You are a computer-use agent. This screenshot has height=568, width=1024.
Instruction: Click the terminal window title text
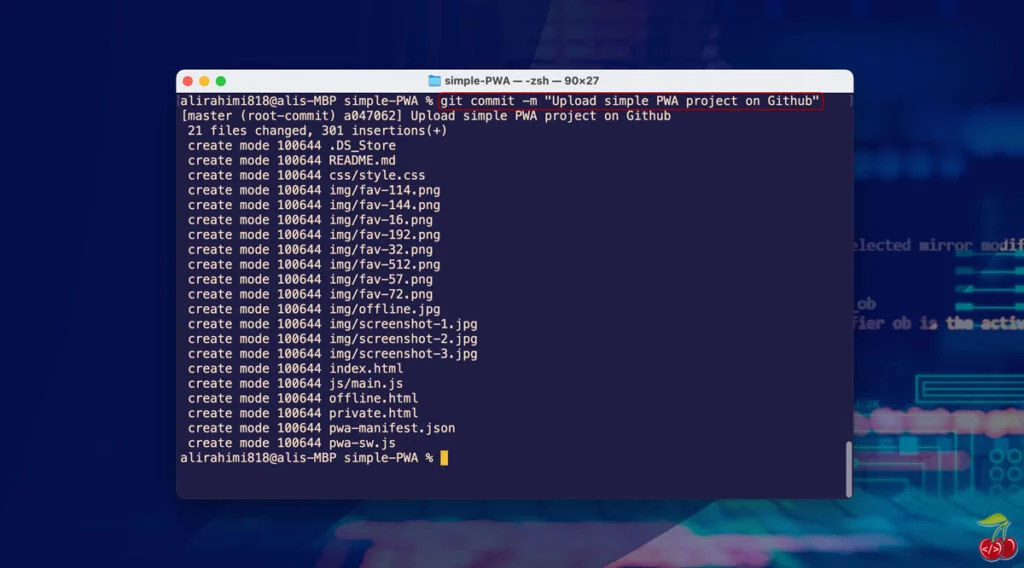(x=522, y=81)
